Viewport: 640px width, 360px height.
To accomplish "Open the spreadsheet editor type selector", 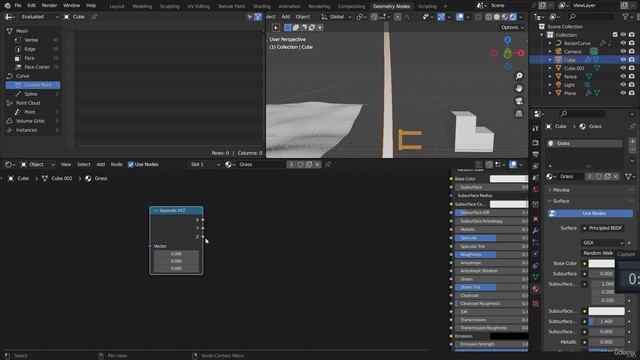I will [x=9, y=17].
